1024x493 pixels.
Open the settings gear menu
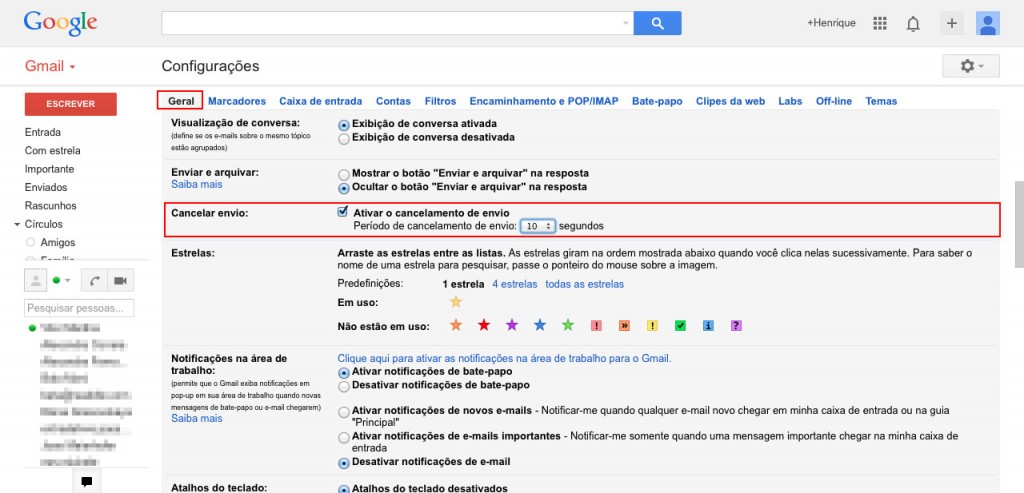pyautogui.click(x=970, y=66)
